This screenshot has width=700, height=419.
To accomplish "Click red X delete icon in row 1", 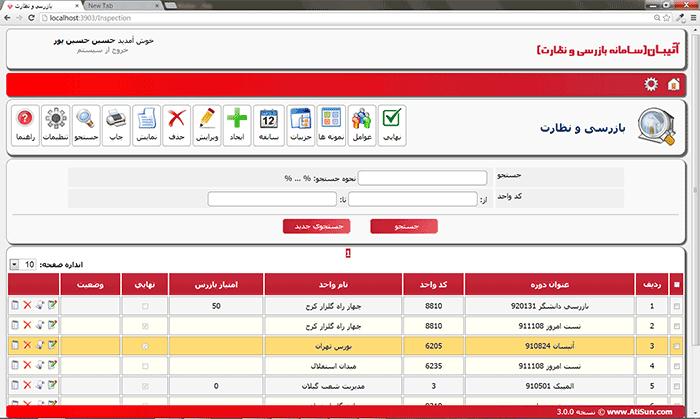I will coord(27,305).
